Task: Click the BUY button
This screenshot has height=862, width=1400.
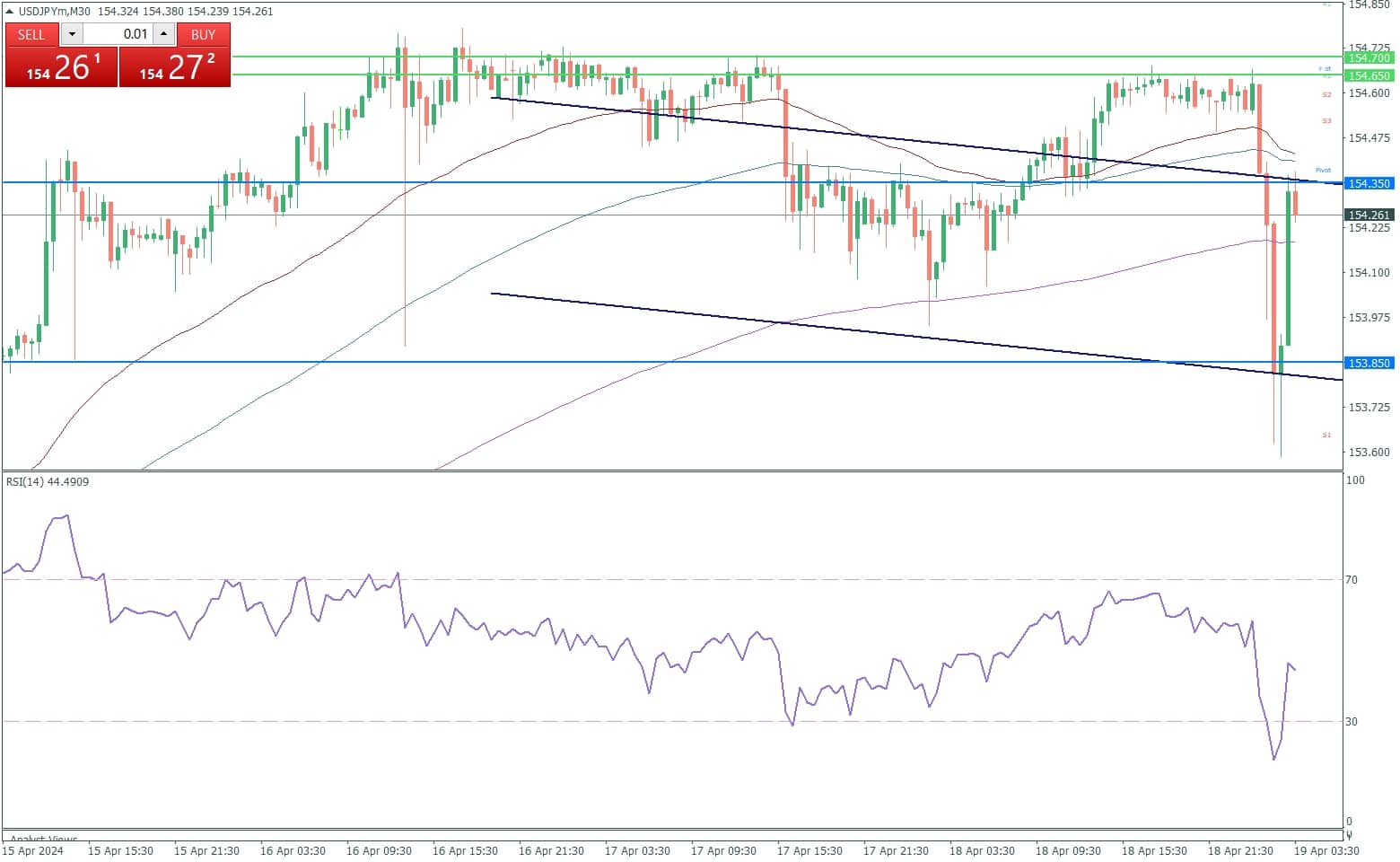Action: (x=203, y=34)
